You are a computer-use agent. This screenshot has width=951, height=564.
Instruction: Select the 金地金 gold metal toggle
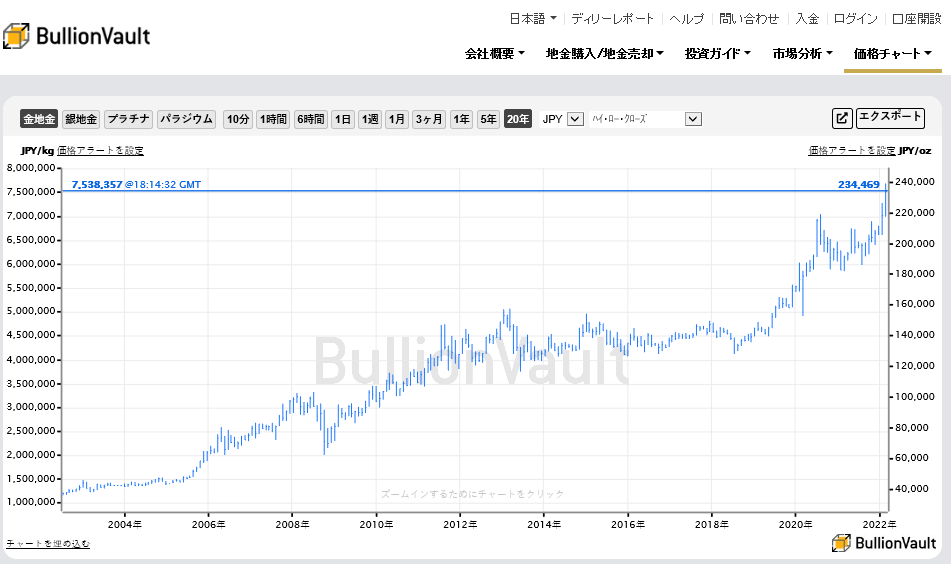[39, 119]
